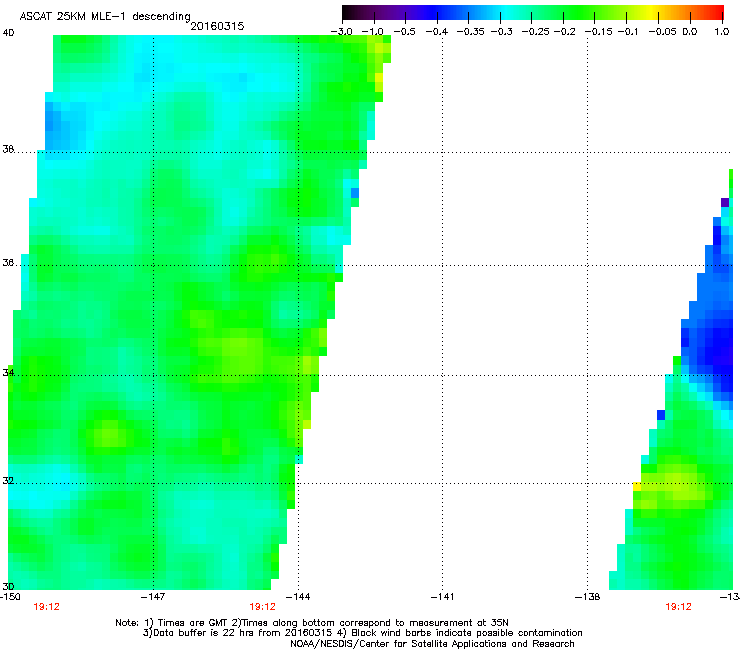Click the latitude label 34
The image size is (740, 650).
click(x=8, y=372)
